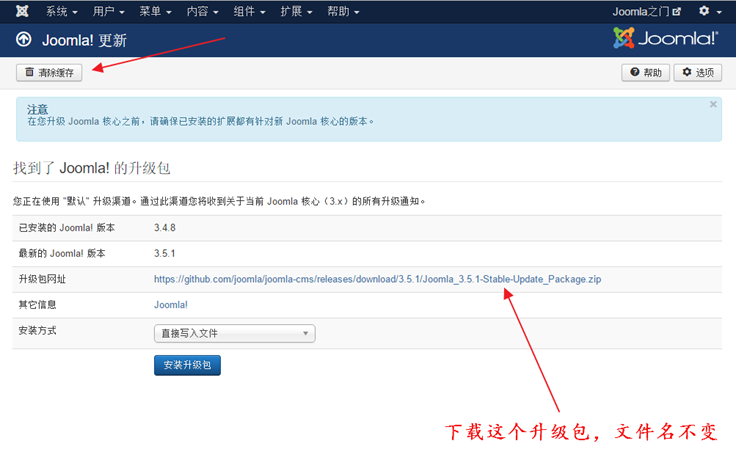Click the GitHub update package zip link

[x=378, y=279]
